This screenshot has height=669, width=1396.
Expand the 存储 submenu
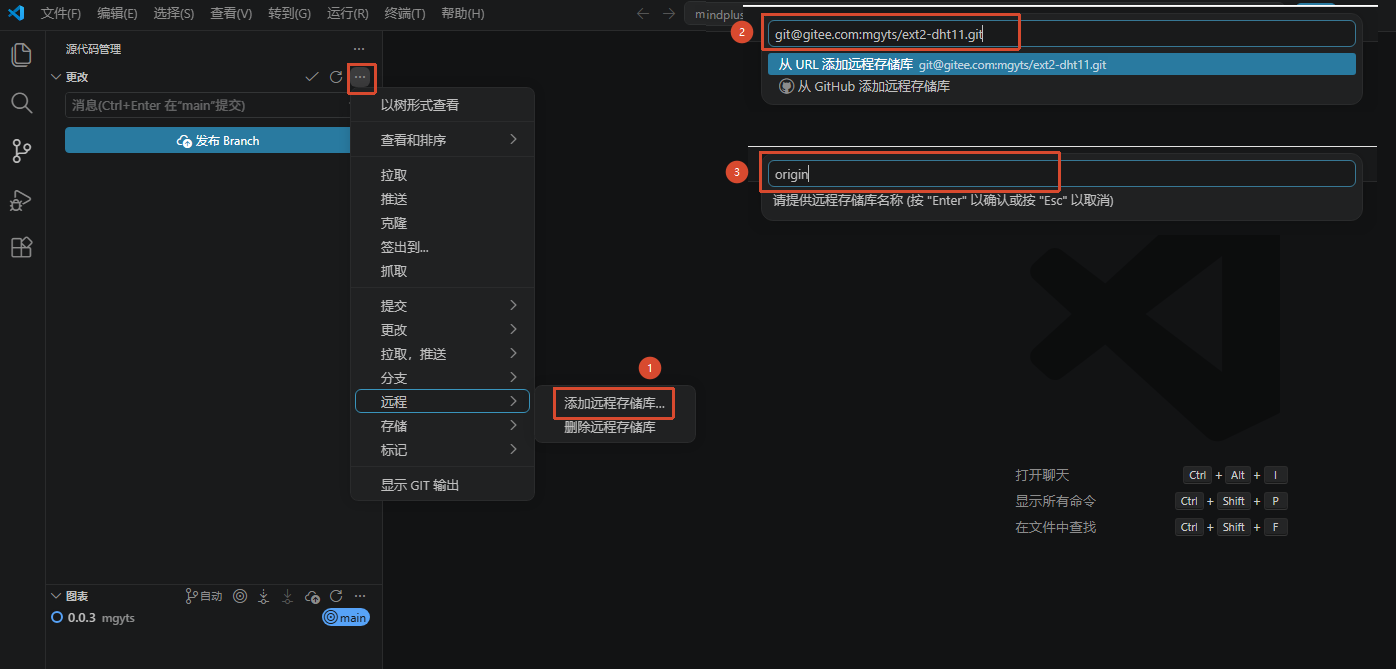(x=442, y=426)
